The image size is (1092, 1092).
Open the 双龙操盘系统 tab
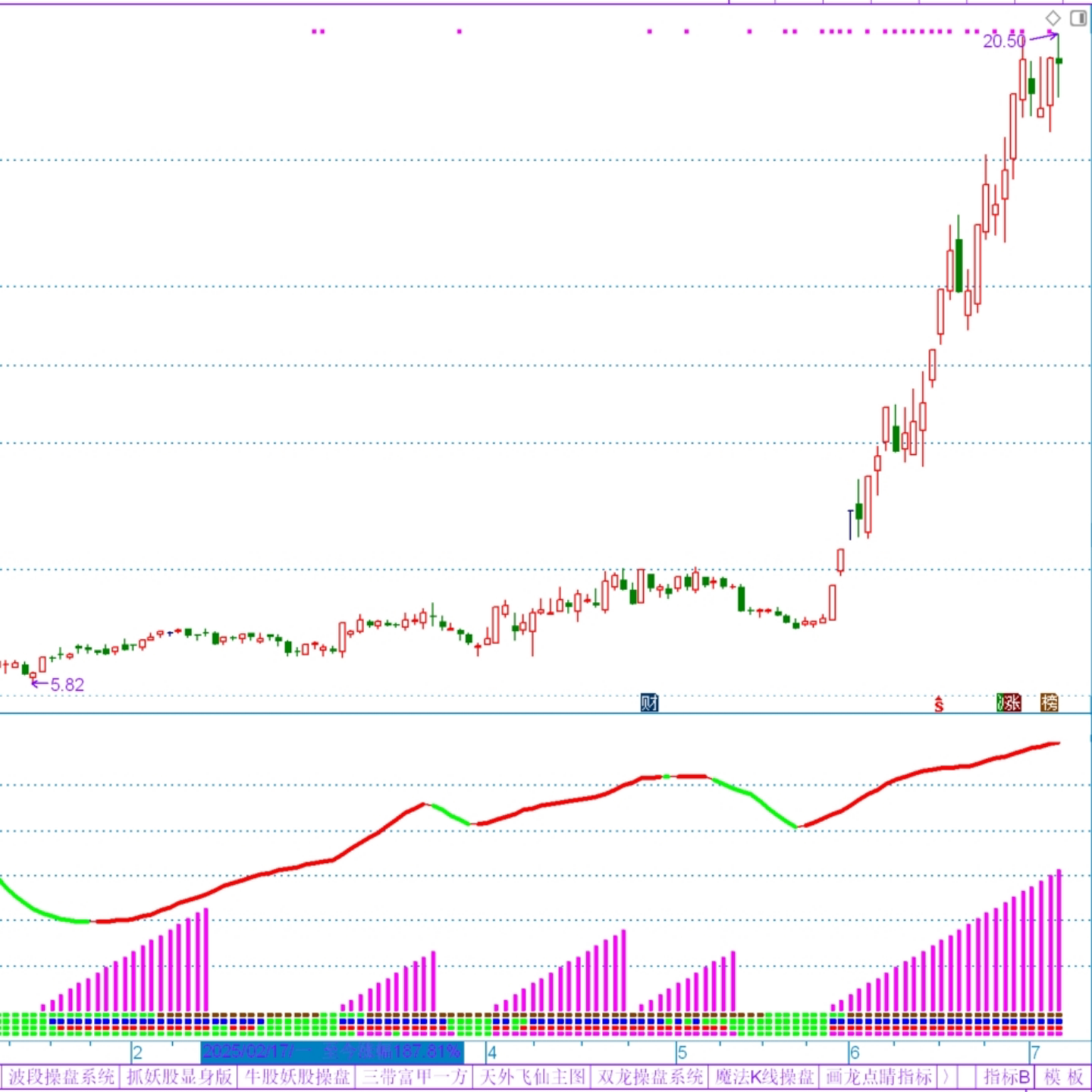(650, 1077)
